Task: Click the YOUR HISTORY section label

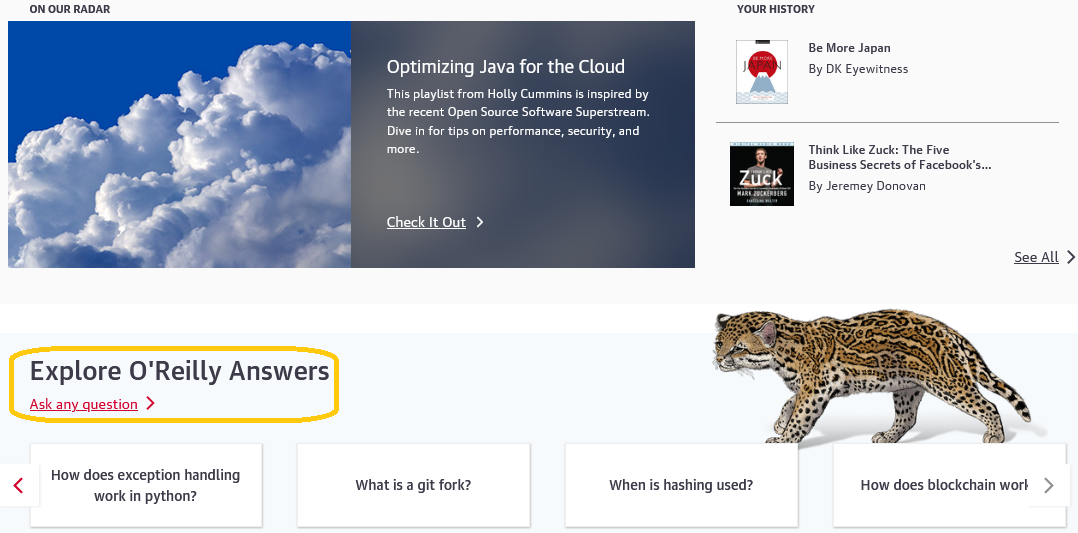Action: pyautogui.click(x=776, y=10)
